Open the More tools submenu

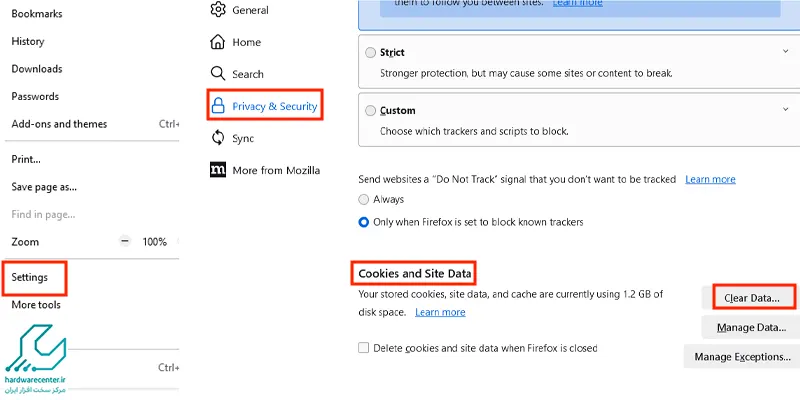pyautogui.click(x=36, y=305)
